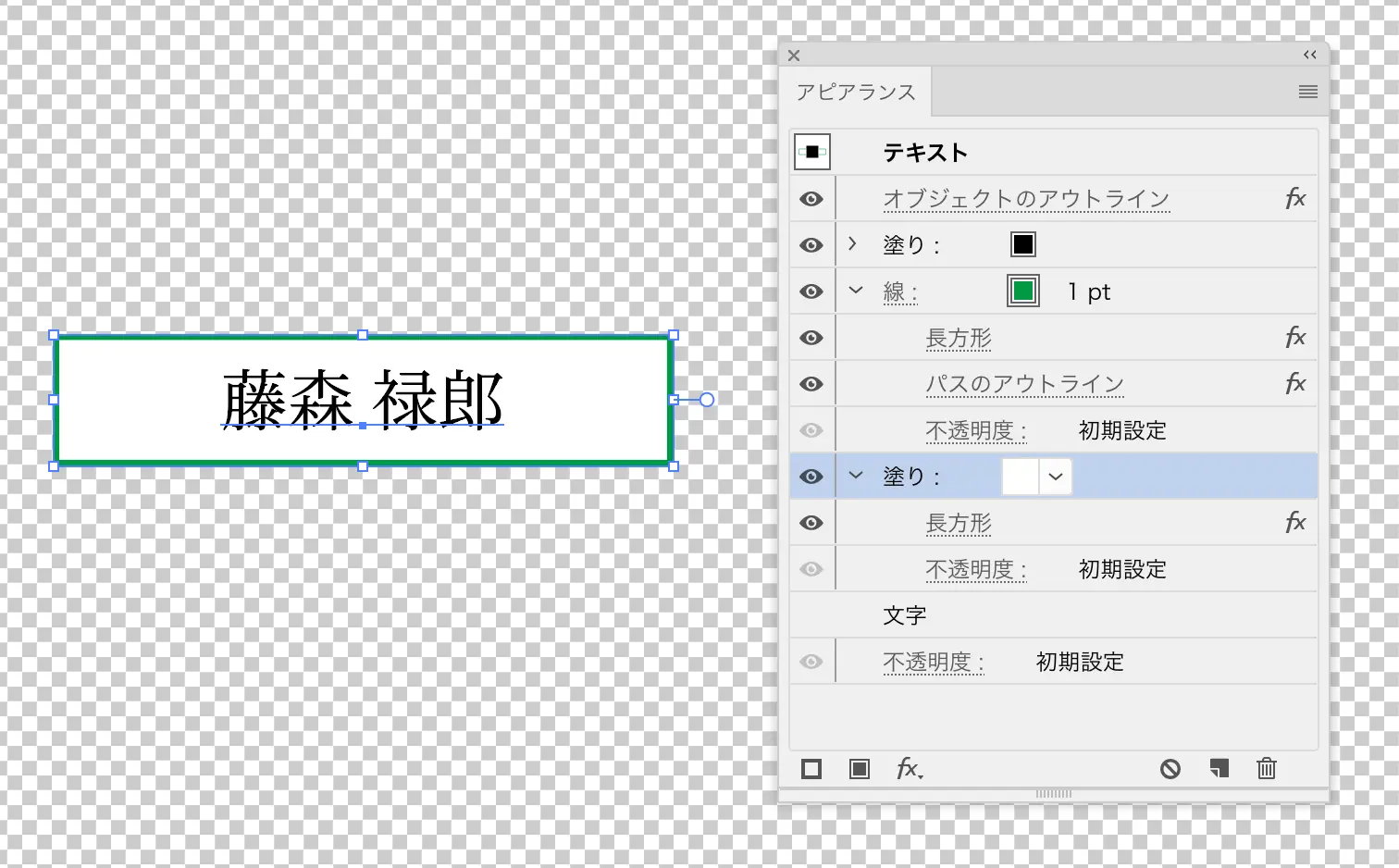Delete selected item with trash icon
This screenshot has width=1399, height=868.
tap(1266, 769)
